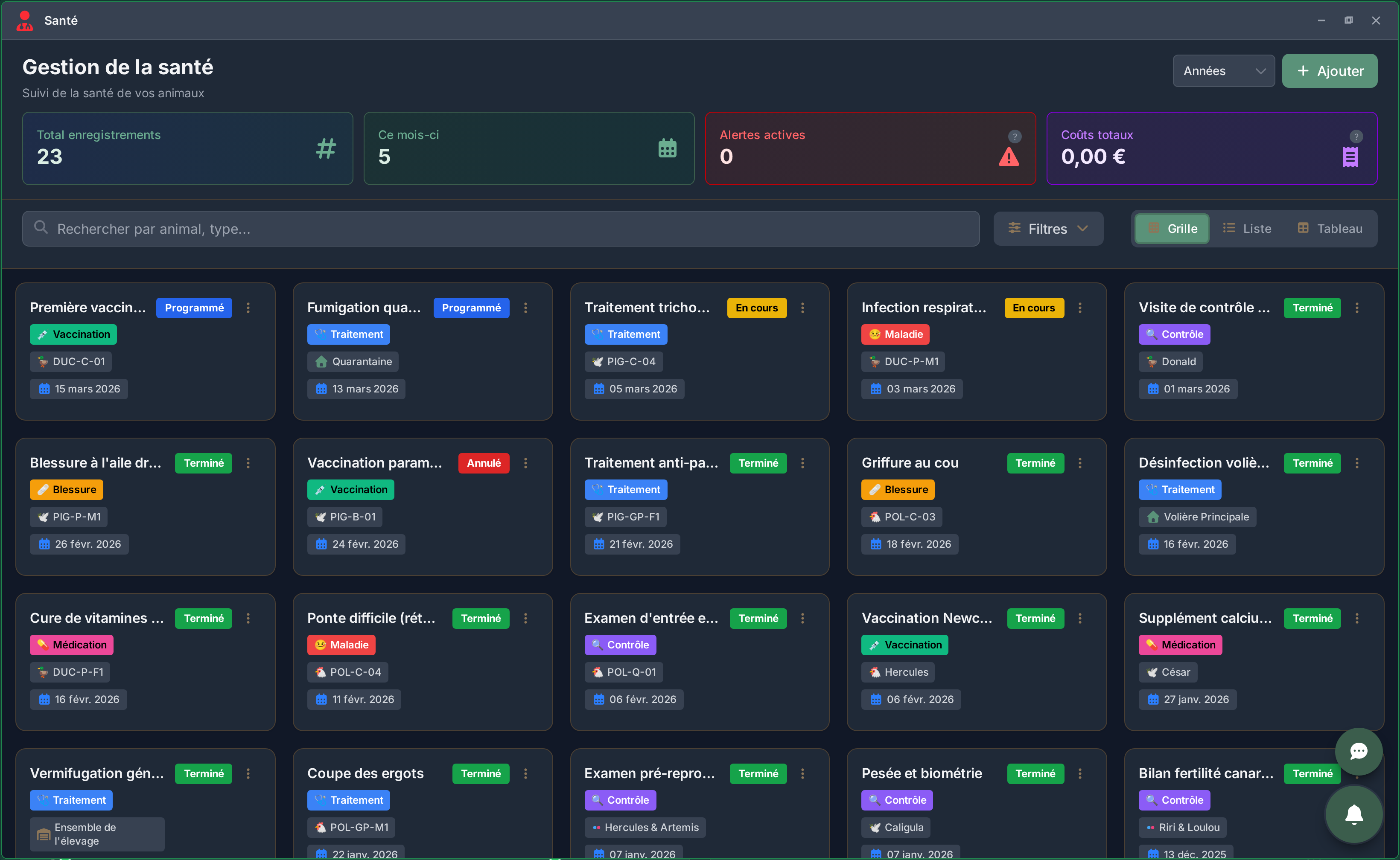
Task: Open three-dot menu on Griffure au cou card
Action: tap(1079, 463)
